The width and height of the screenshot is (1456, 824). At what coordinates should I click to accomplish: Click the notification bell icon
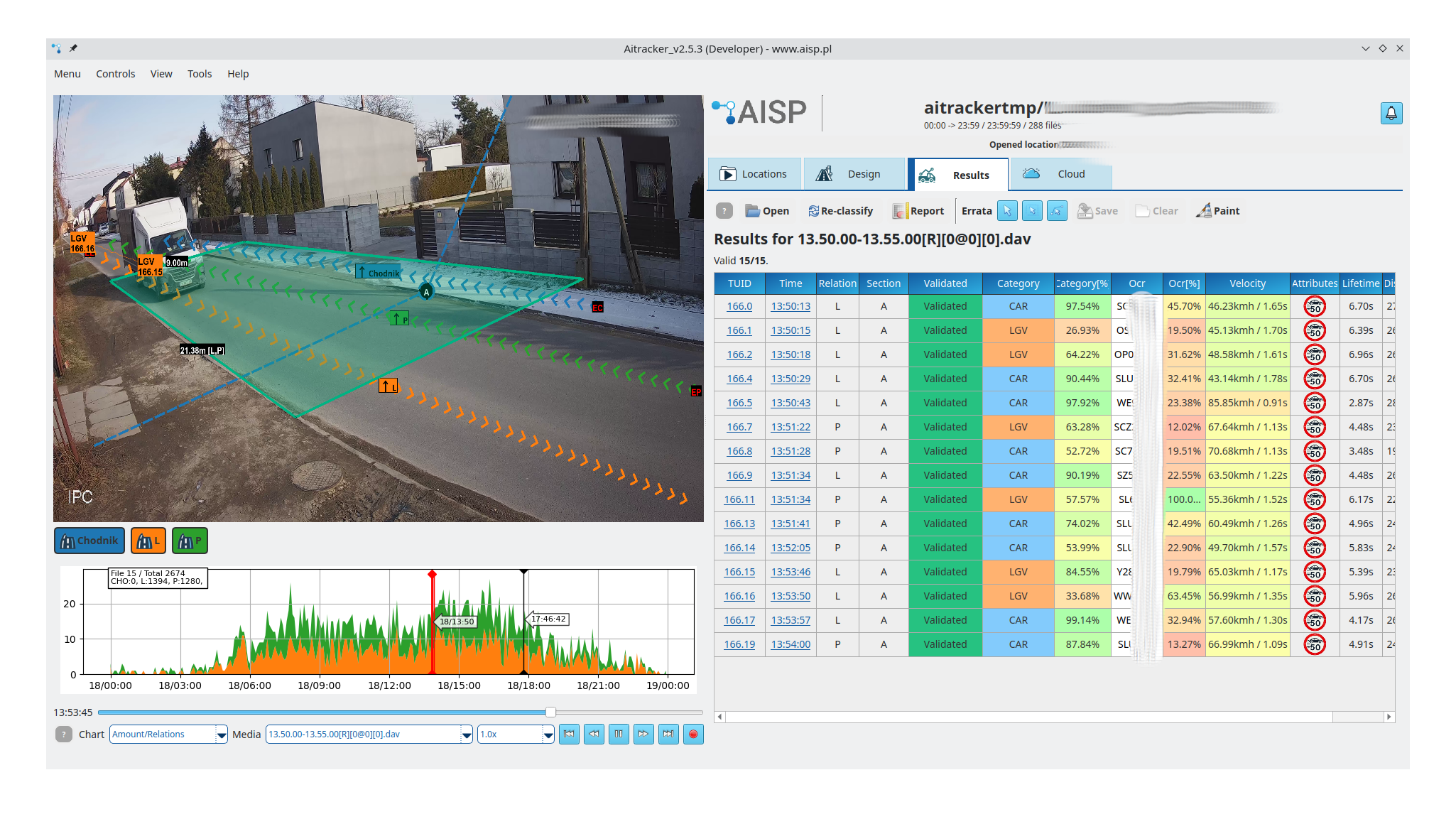pos(1391,113)
